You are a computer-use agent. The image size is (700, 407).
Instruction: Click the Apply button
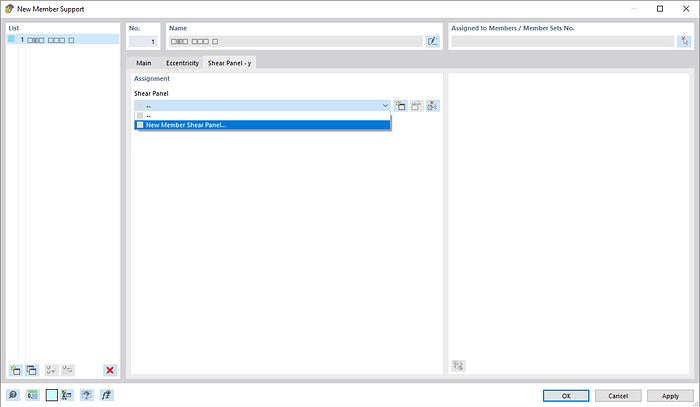[x=669, y=395]
